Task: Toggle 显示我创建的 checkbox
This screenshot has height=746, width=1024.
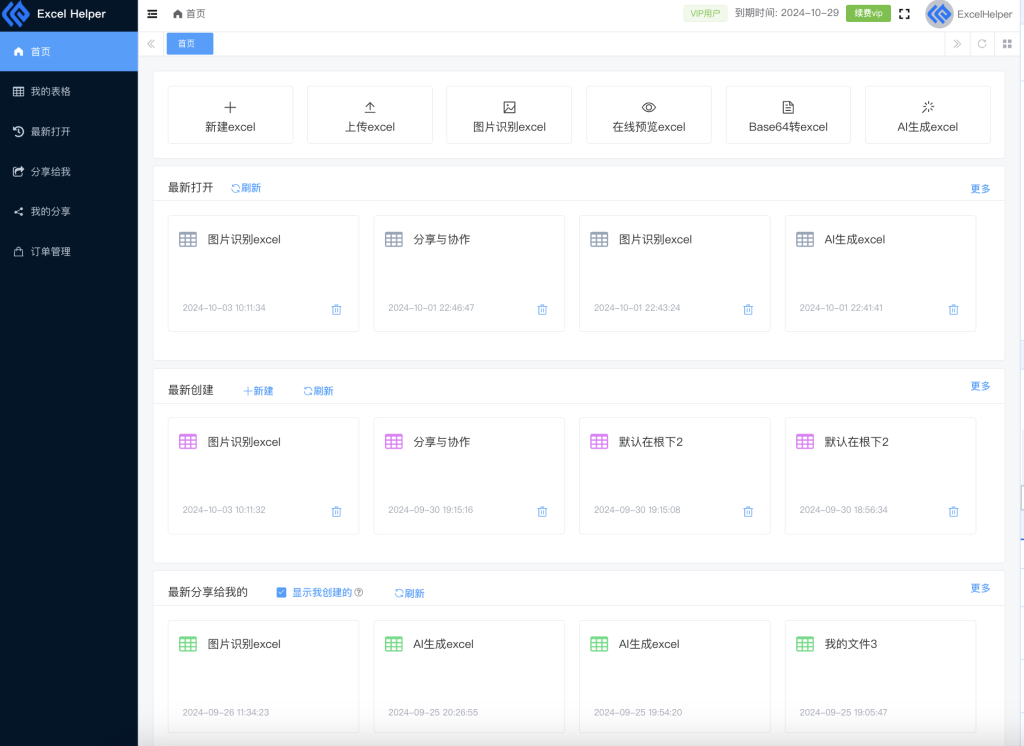Action: pyautogui.click(x=281, y=592)
